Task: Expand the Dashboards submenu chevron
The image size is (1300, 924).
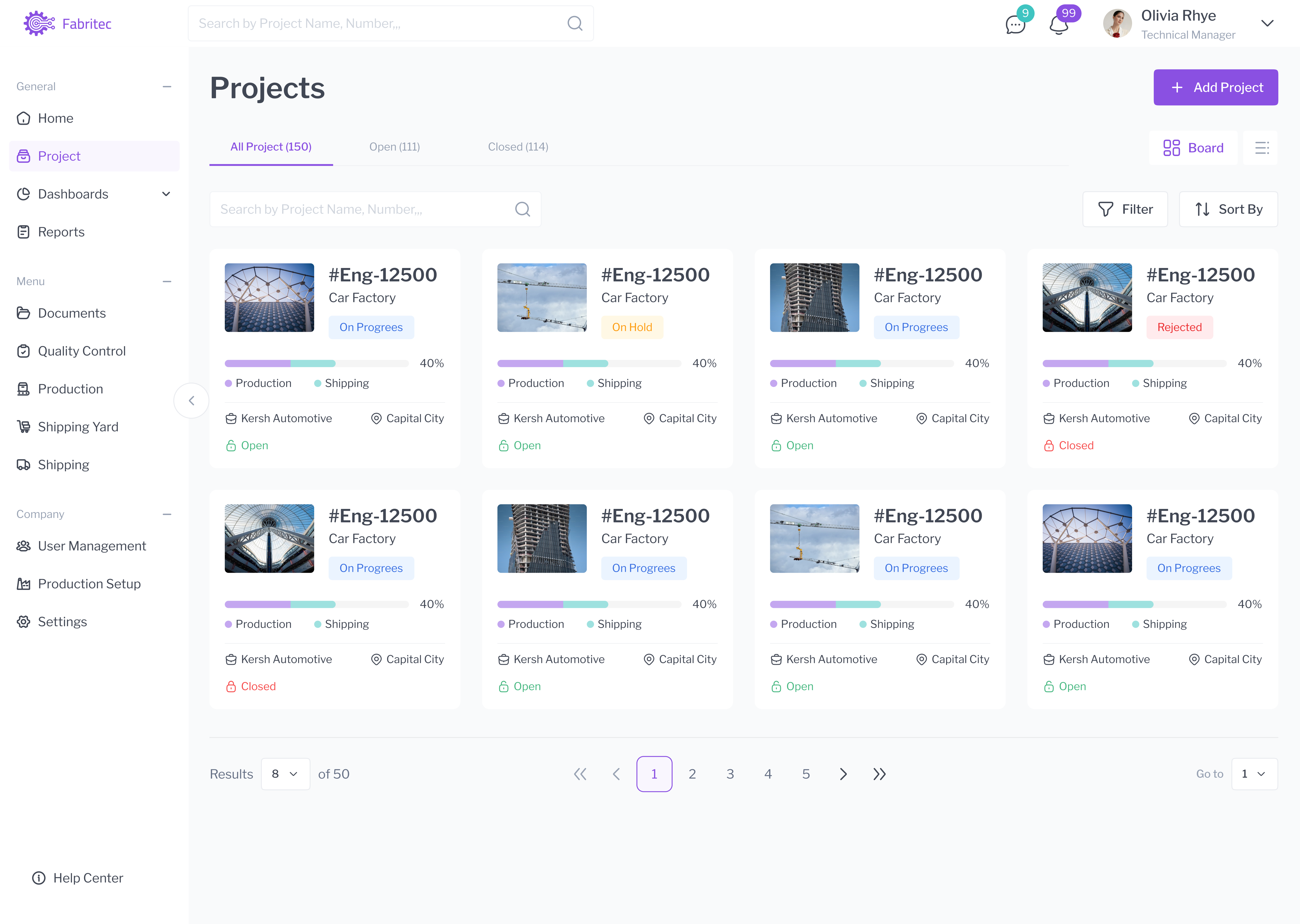Action: coord(166,194)
